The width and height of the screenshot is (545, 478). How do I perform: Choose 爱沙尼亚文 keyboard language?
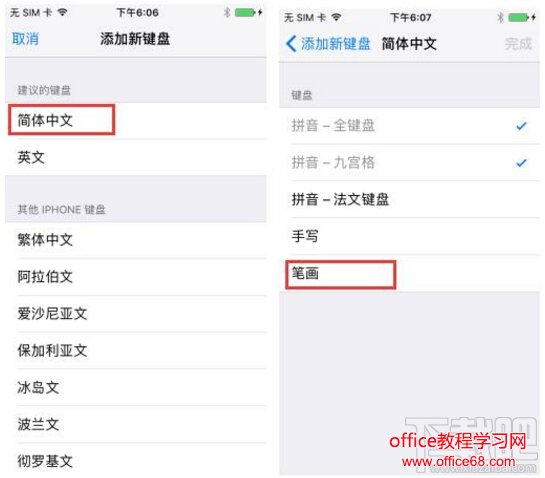click(x=136, y=314)
